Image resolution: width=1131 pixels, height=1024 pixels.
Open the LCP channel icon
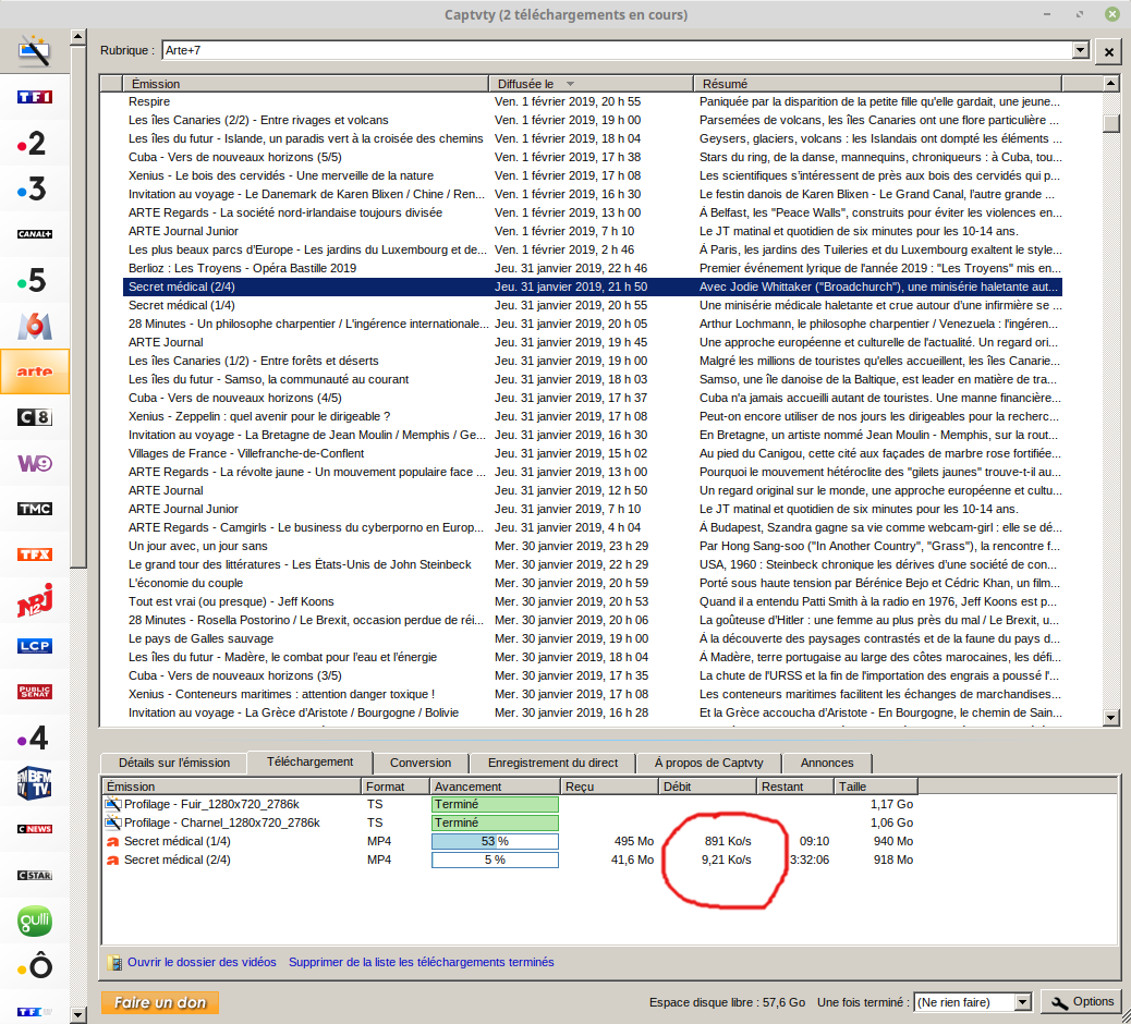(35, 646)
